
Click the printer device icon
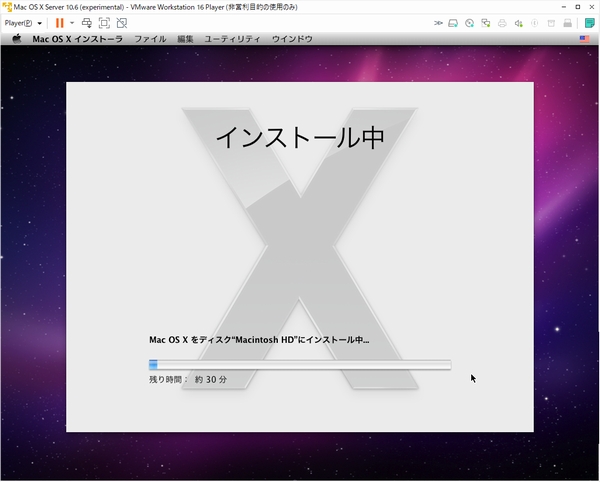(502, 23)
